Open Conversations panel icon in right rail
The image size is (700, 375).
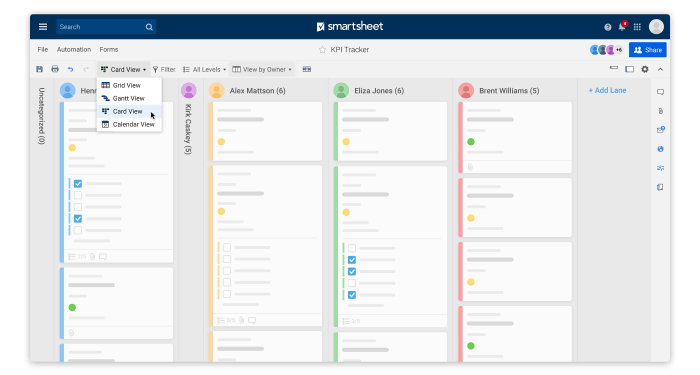pos(660,92)
